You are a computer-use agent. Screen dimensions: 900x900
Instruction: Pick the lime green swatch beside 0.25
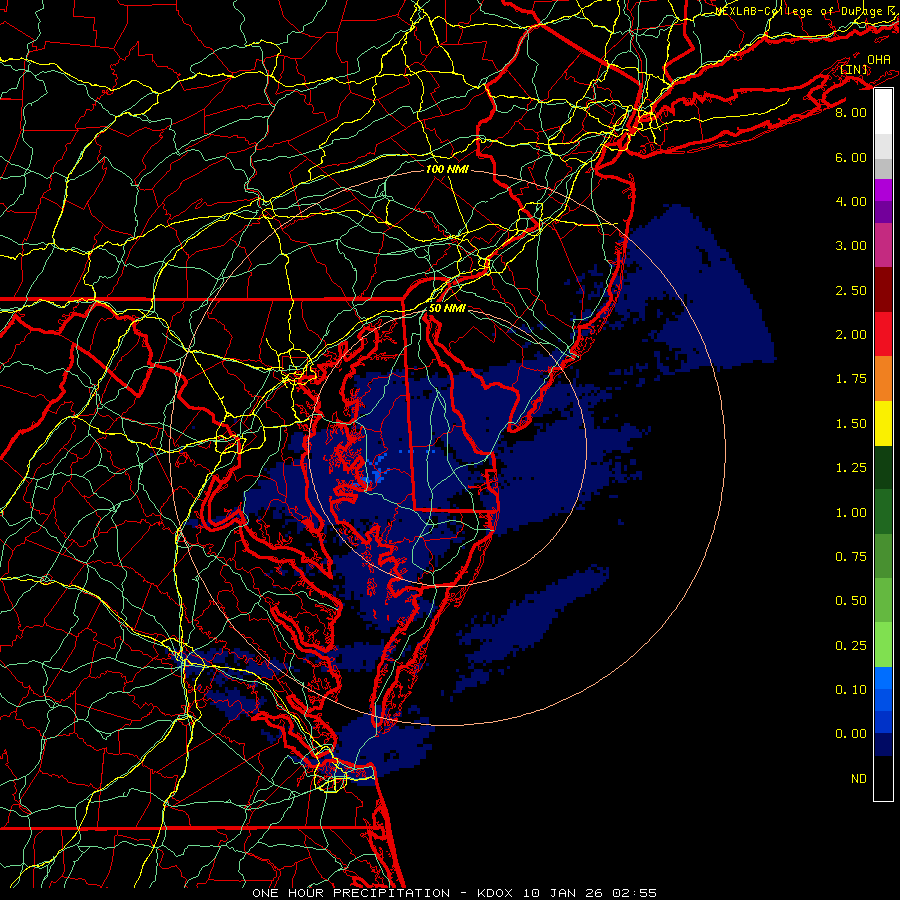coord(883,645)
